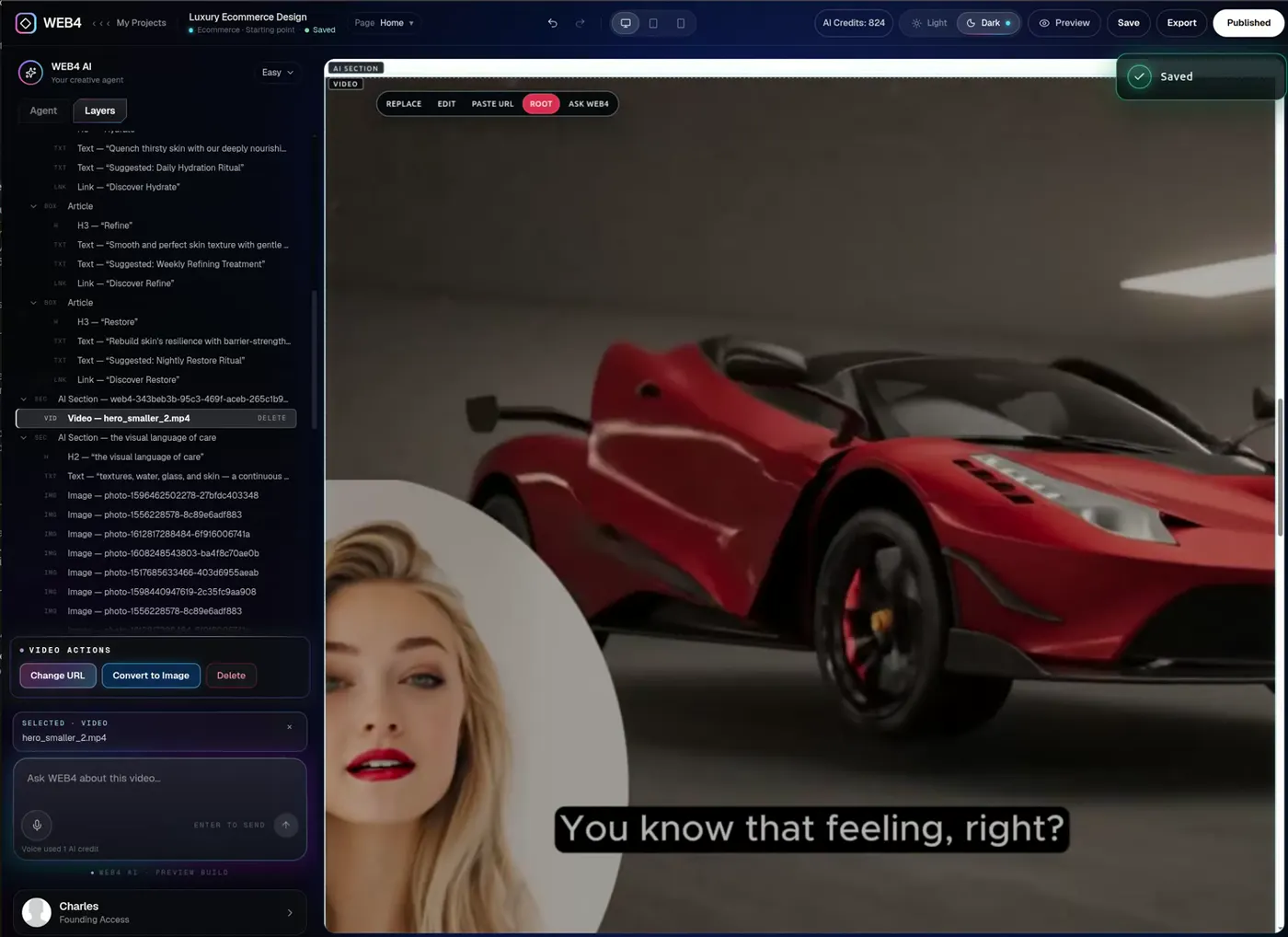Switch to the Layers tab

click(100, 110)
